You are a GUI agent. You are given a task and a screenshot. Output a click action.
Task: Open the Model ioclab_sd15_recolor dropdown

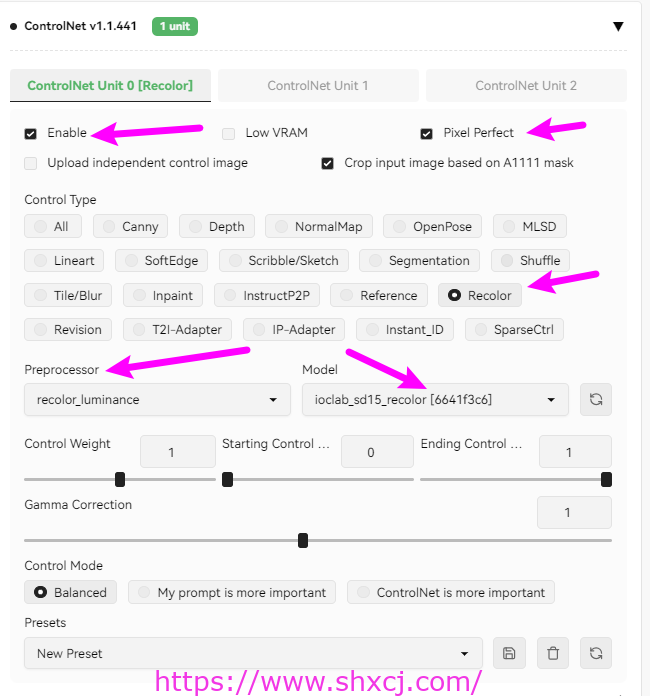(435, 399)
